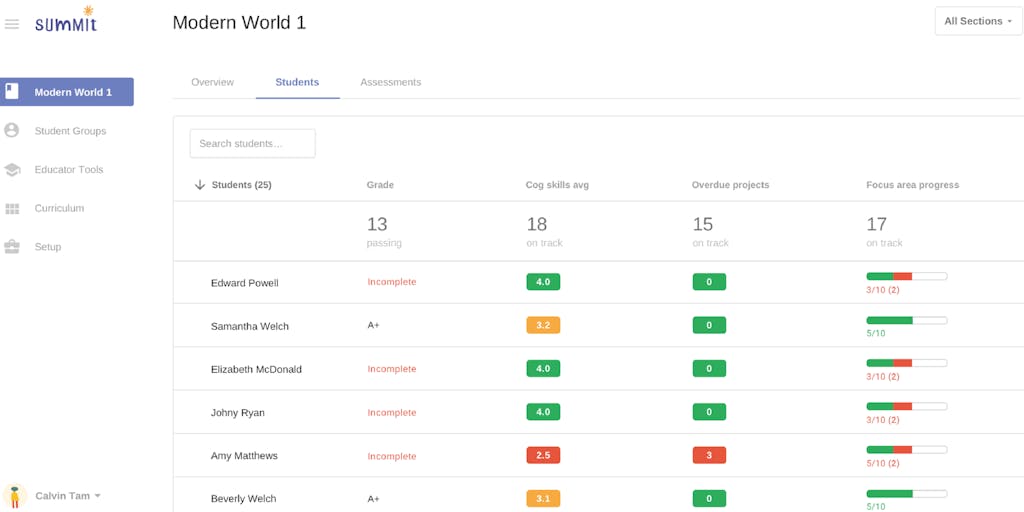Click the Modern World 1 book icon
This screenshot has height=512, width=1024.
pos(12,92)
